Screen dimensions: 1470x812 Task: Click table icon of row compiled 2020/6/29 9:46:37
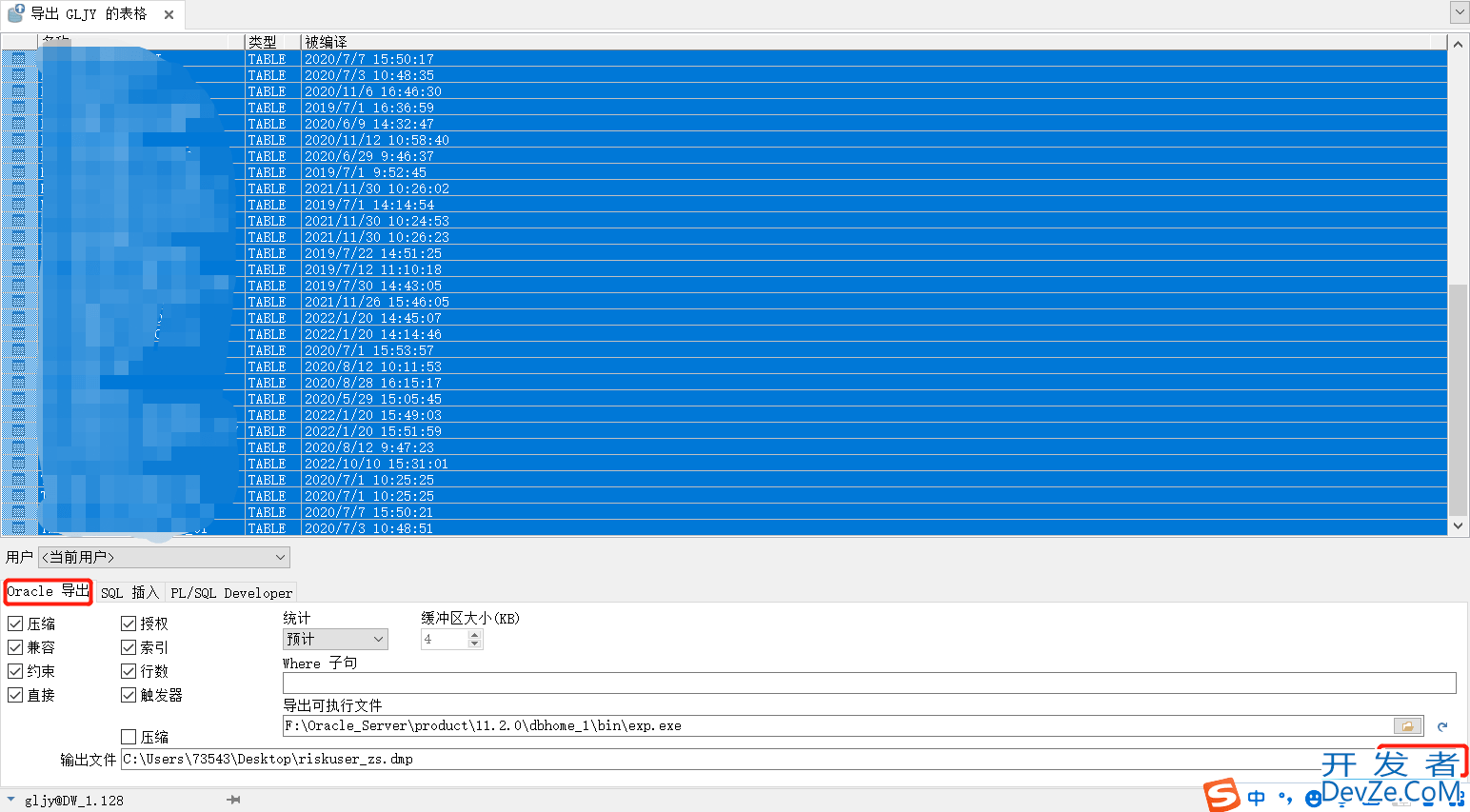coord(17,156)
